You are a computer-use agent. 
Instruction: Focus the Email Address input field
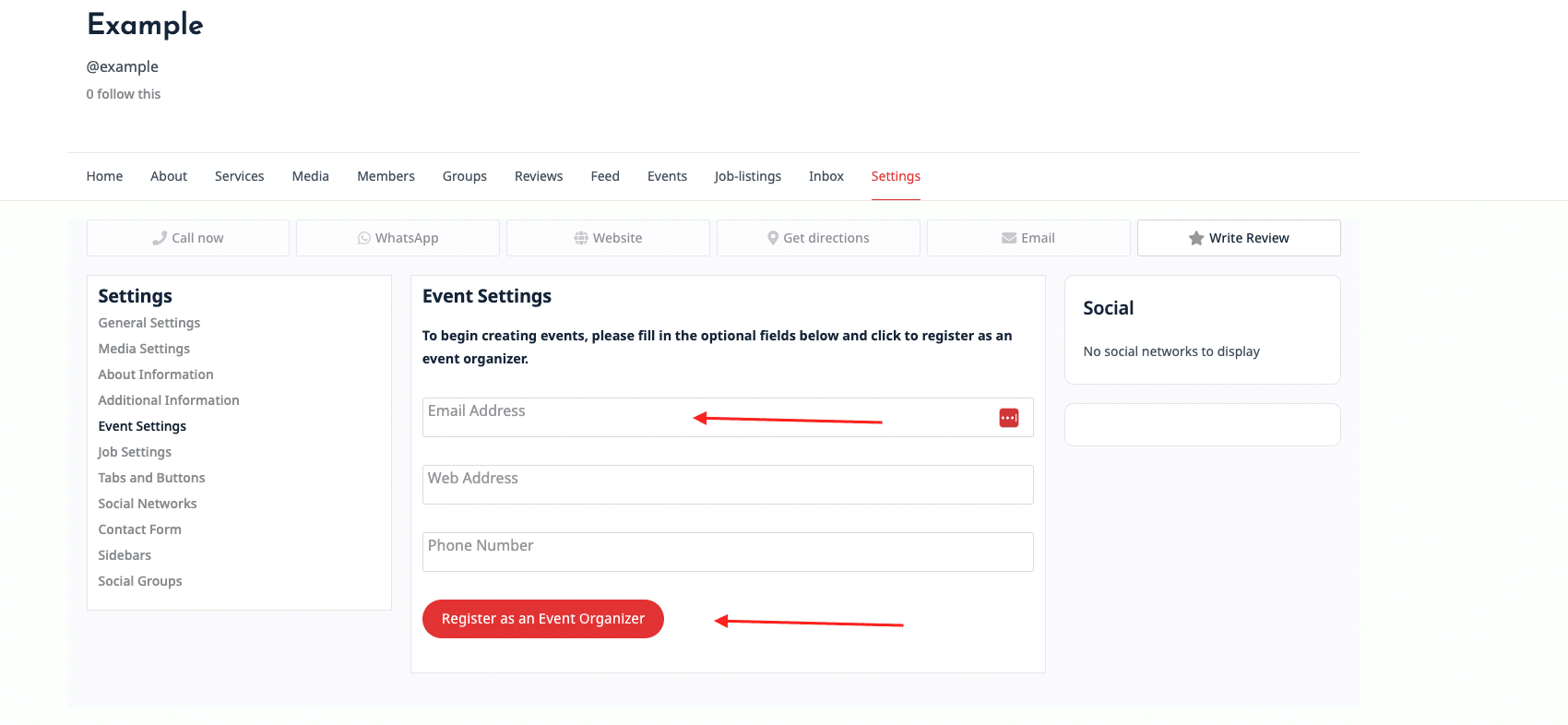click(728, 418)
